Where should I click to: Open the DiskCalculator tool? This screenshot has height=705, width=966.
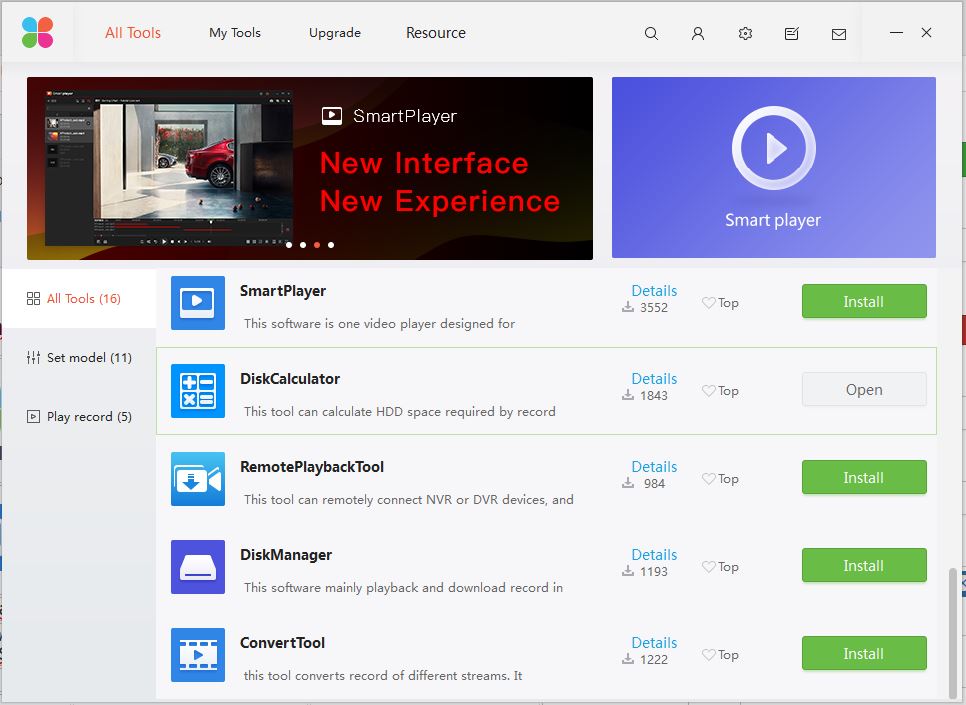pyautogui.click(x=863, y=390)
